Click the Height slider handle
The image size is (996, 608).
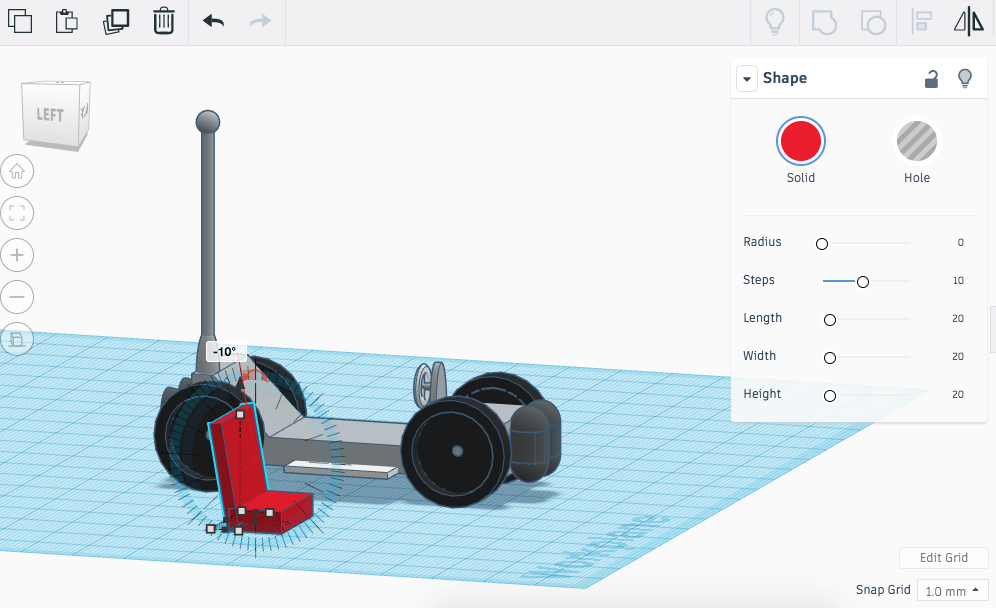pyautogui.click(x=830, y=396)
